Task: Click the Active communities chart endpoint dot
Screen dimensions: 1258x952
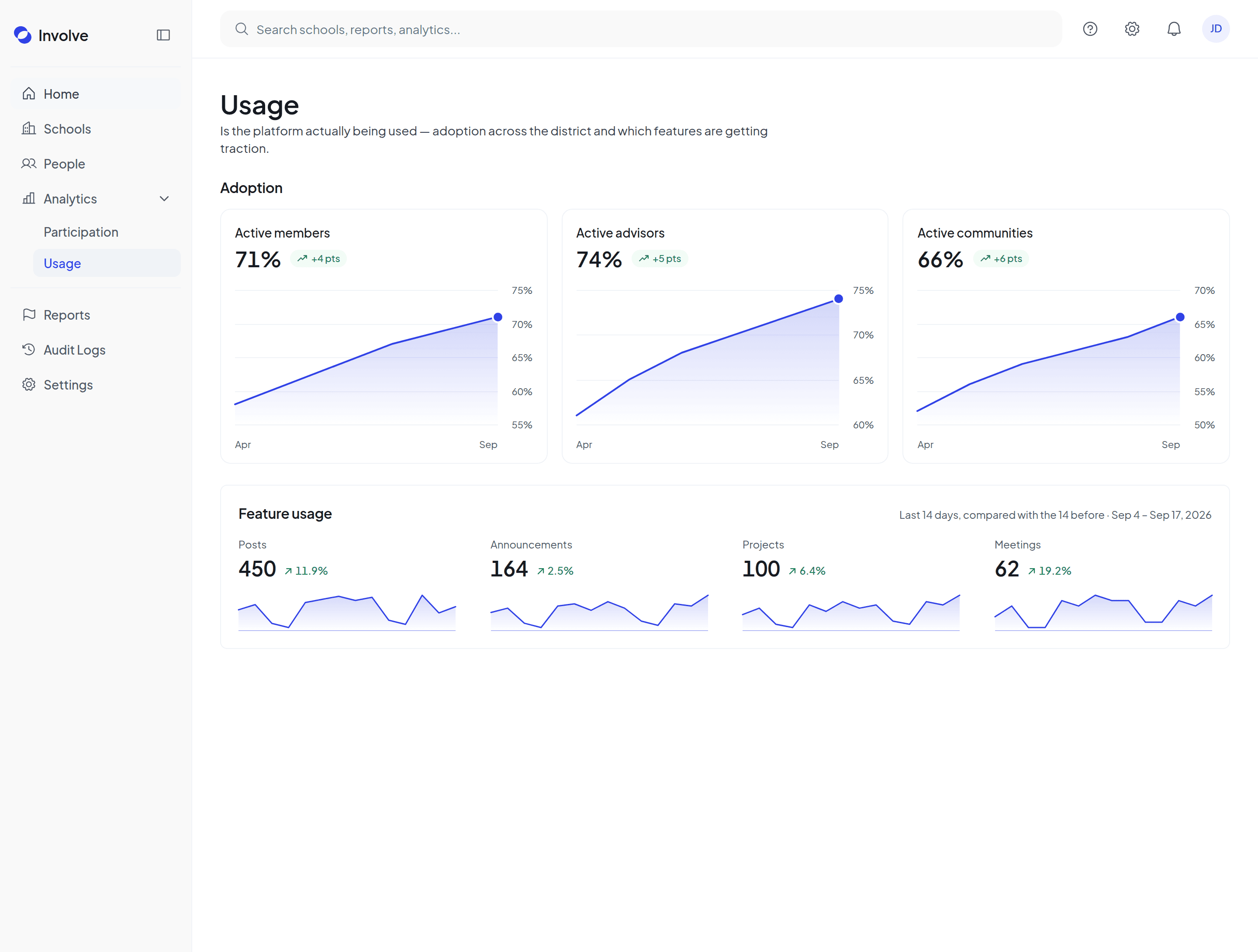Action: tap(1180, 317)
